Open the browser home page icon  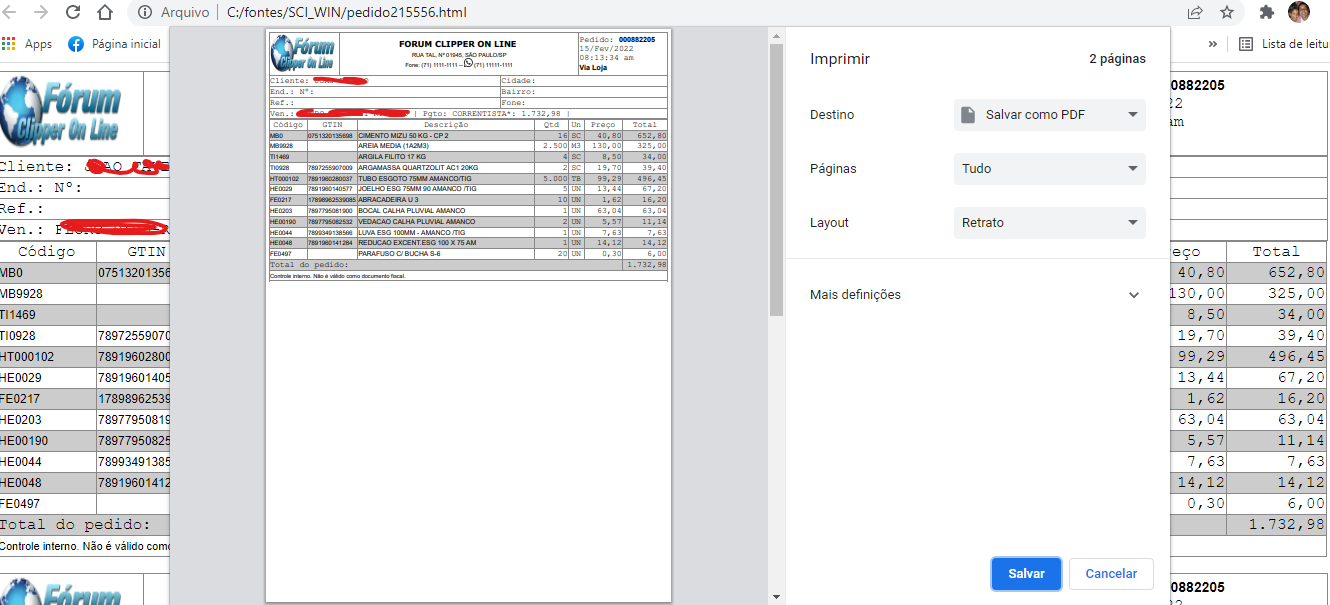point(105,13)
